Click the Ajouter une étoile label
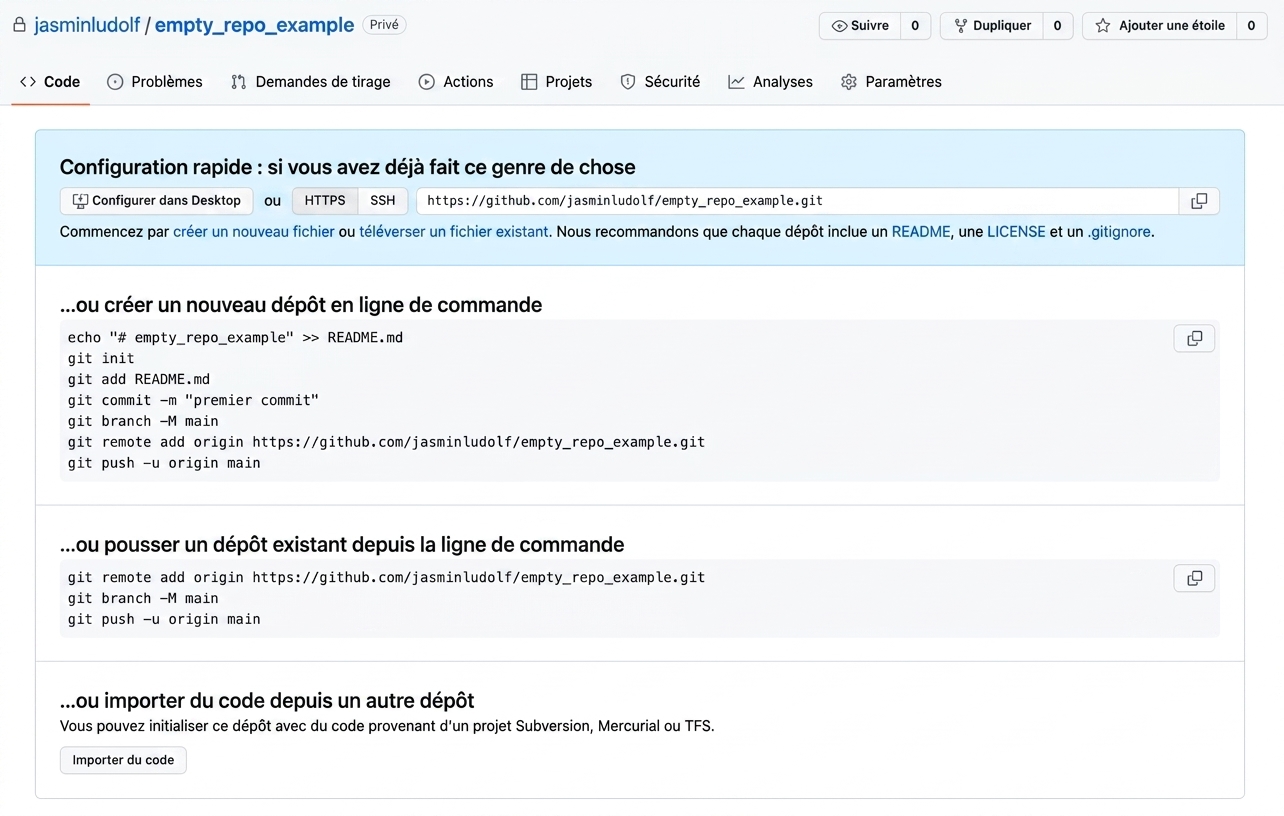 pos(1172,26)
